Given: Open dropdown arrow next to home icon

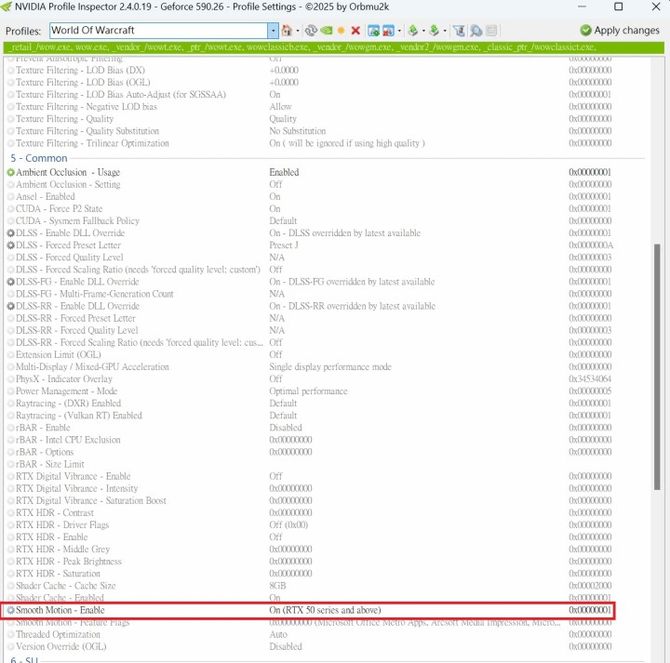Looking at the screenshot, I should [297, 30].
